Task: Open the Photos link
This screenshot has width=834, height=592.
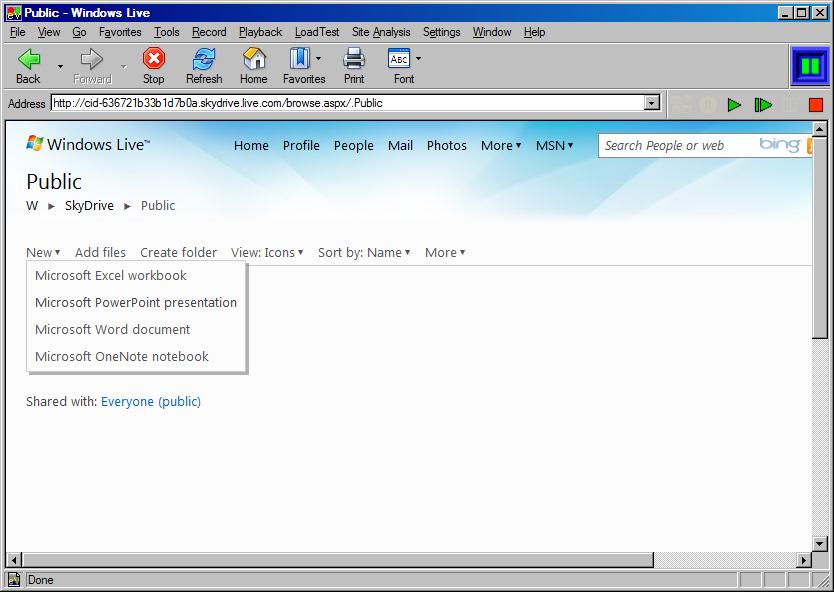Action: point(447,146)
